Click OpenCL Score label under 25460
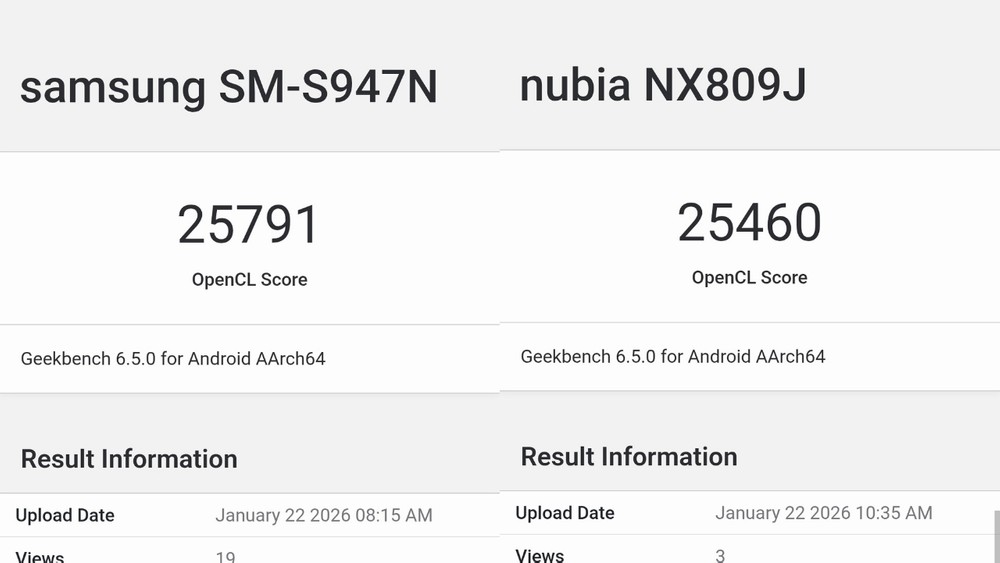This screenshot has height=563, width=1000. tap(749, 278)
